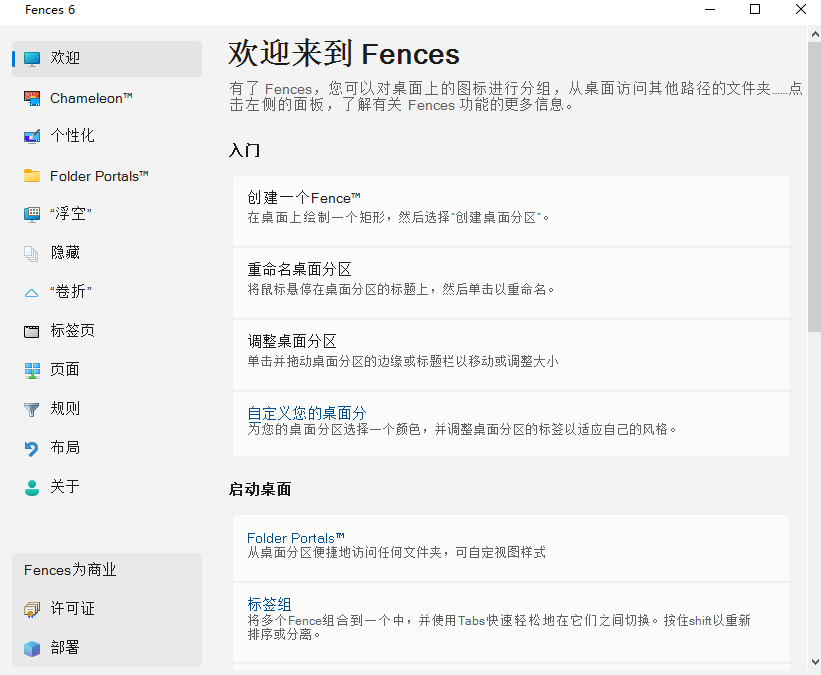Click the 自定义您的桌面分 link

(307, 413)
